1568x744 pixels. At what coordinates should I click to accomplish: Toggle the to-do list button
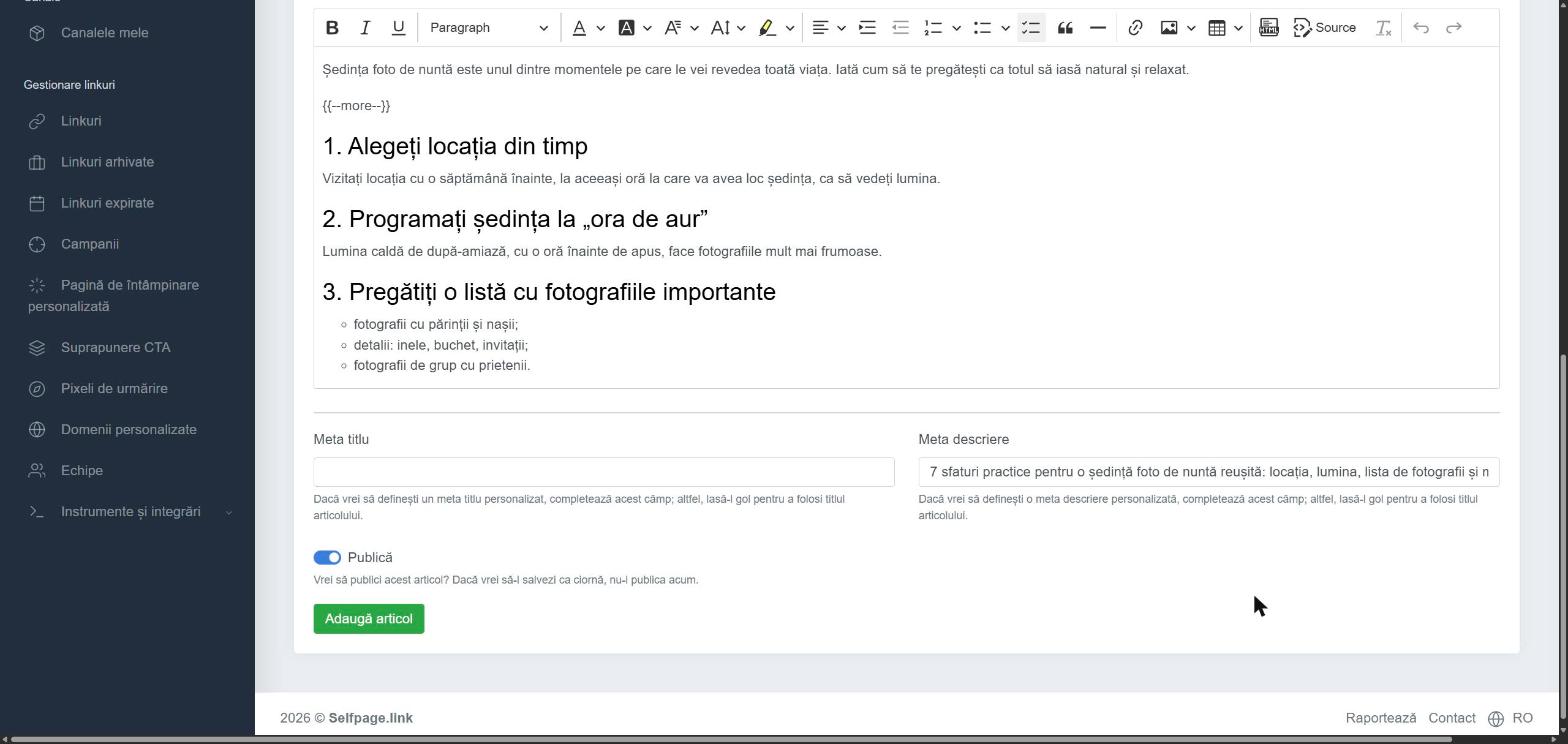(1031, 28)
